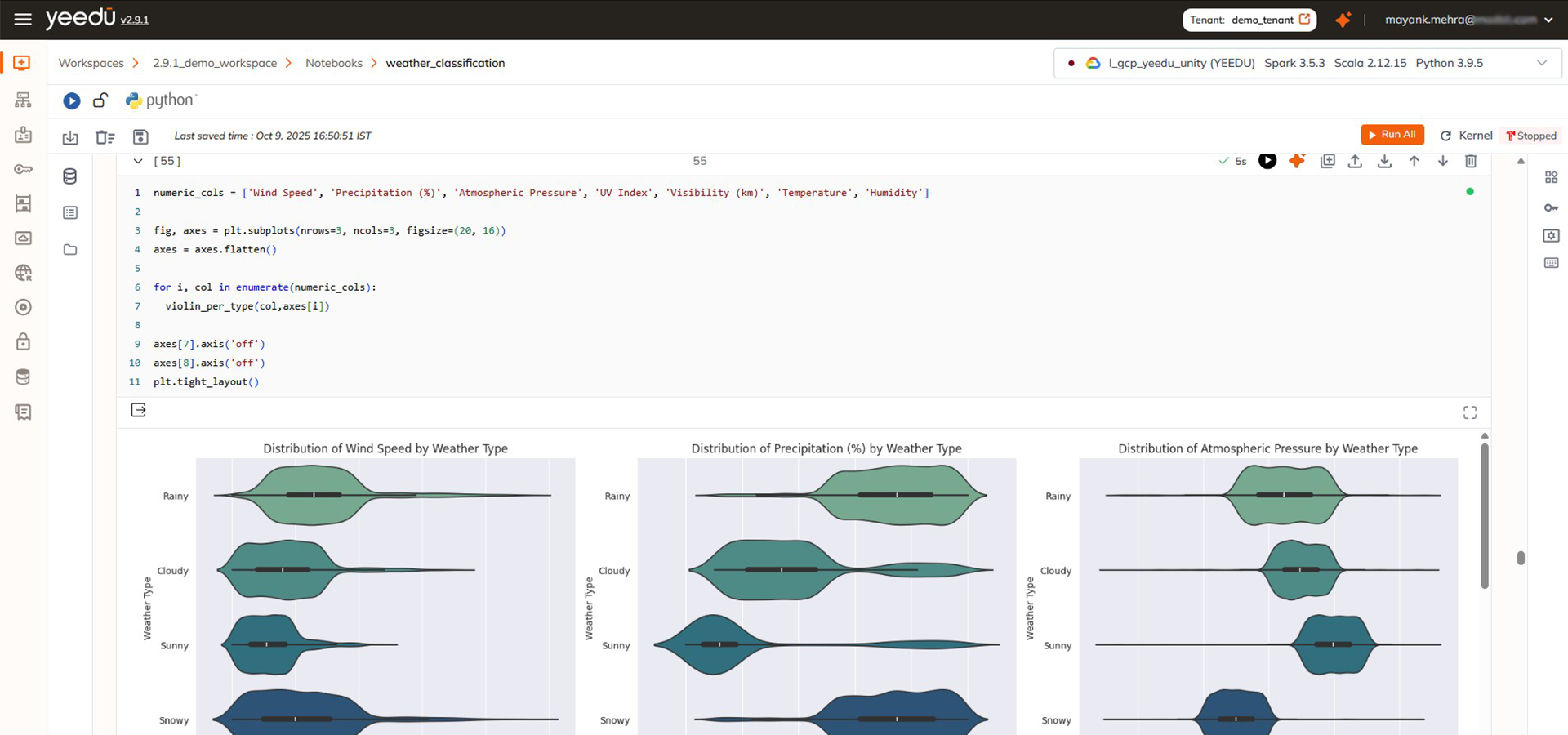Go to Workspaces in the breadcrumb
The image size is (1568, 735).
click(x=91, y=63)
